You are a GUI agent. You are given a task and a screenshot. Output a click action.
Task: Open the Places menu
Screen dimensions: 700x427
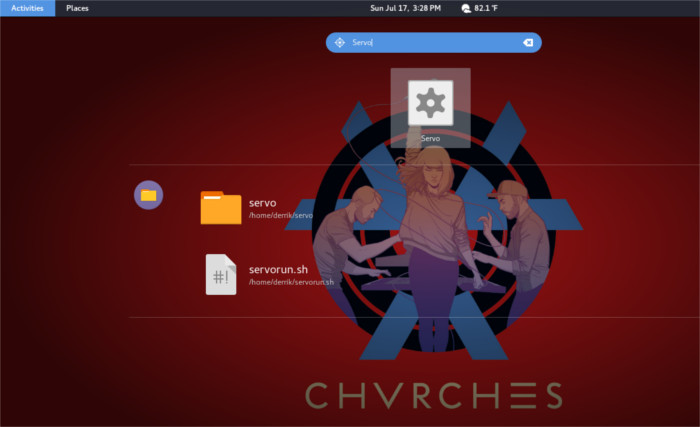tap(77, 8)
